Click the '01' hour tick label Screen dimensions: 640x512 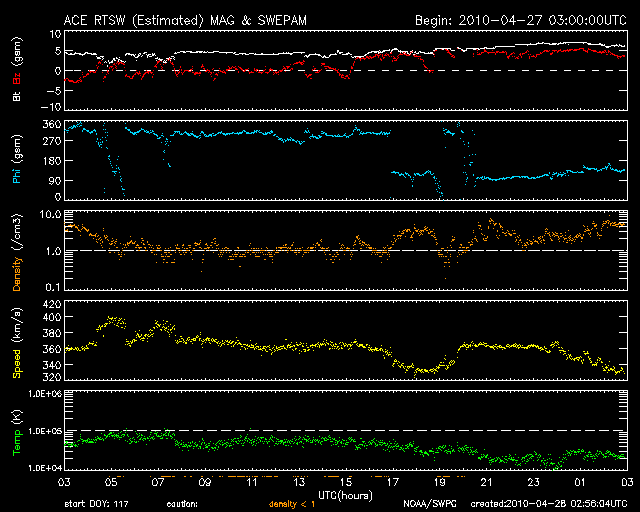coord(580,483)
